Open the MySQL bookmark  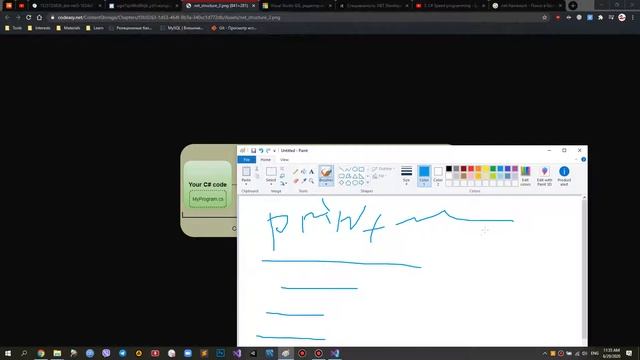182,28
